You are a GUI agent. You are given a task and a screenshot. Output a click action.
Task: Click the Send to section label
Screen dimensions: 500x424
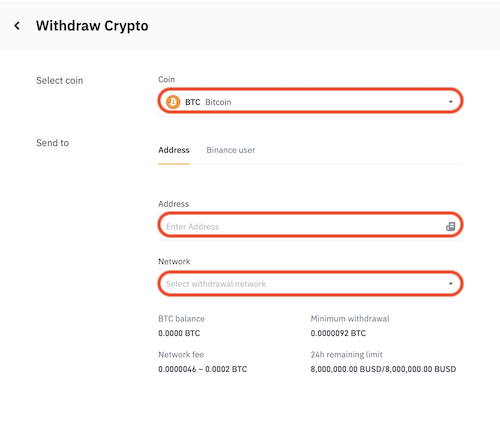tap(52, 143)
